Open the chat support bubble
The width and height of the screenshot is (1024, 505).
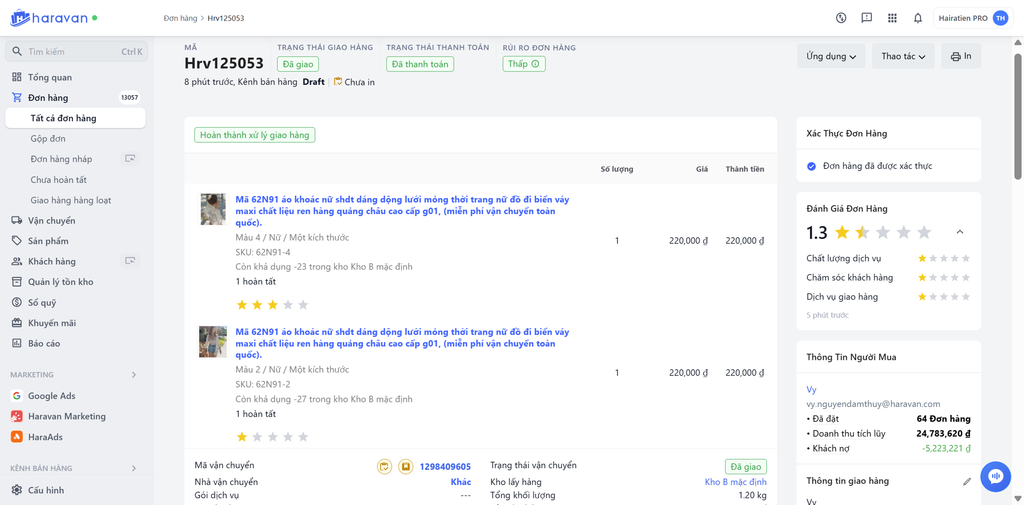click(995, 477)
